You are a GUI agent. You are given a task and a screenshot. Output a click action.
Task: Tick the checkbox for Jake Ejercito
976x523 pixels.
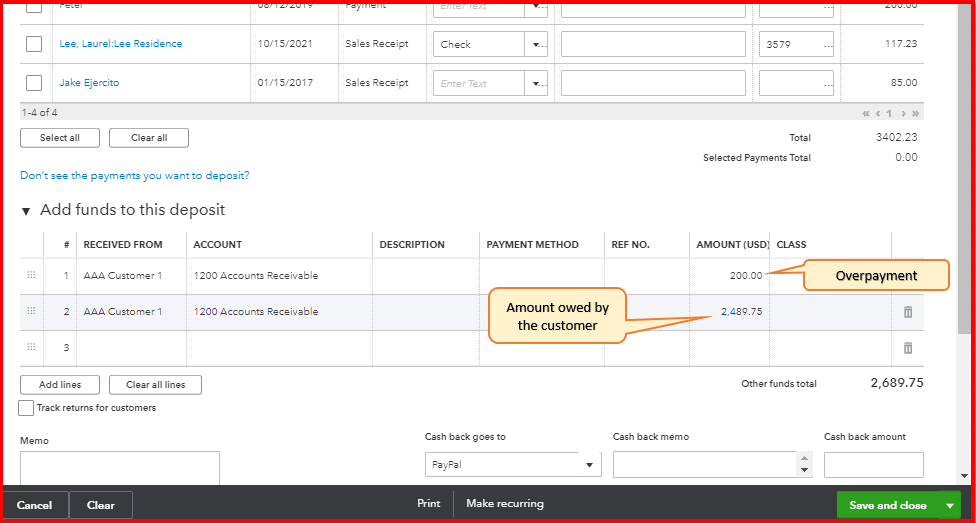tap(34, 83)
